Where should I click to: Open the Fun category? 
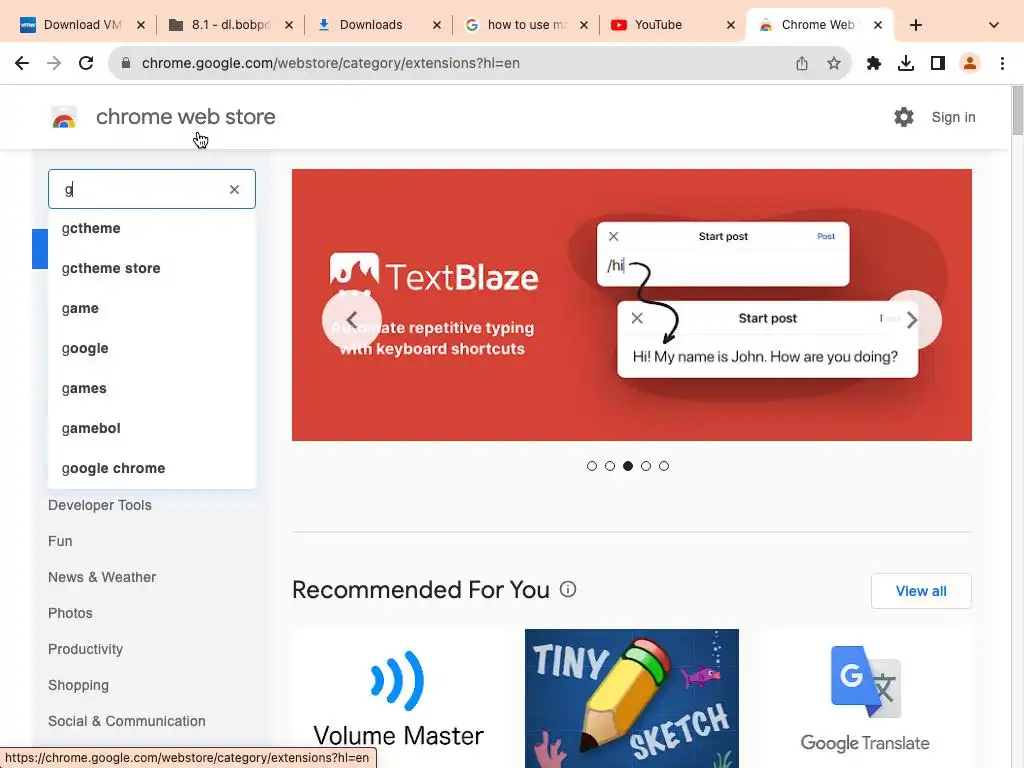[x=60, y=541]
